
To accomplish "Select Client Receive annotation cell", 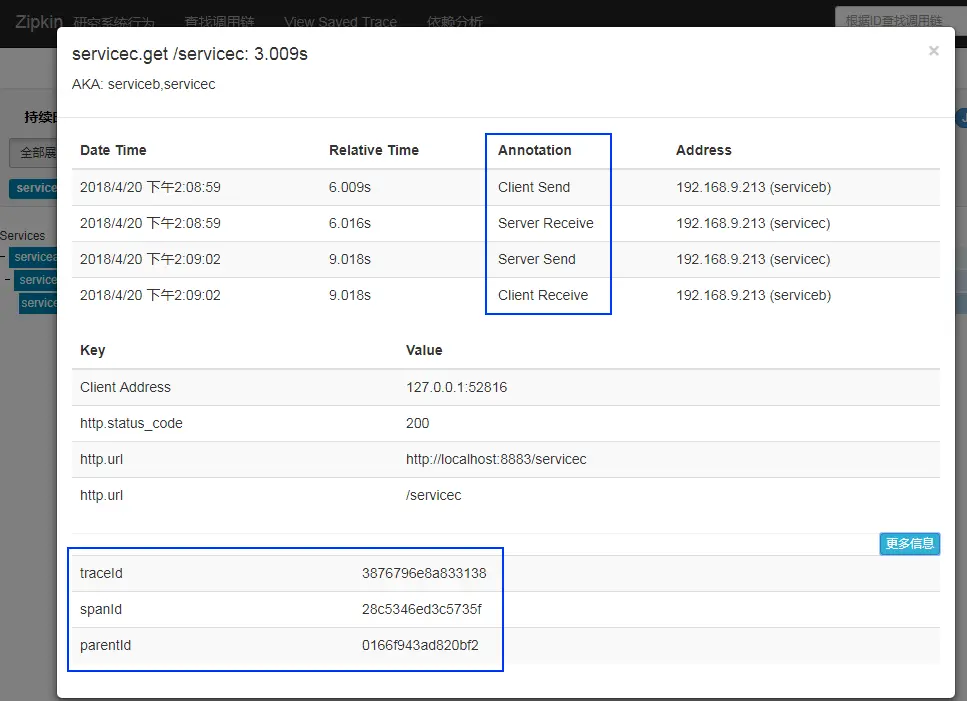I will (x=543, y=295).
